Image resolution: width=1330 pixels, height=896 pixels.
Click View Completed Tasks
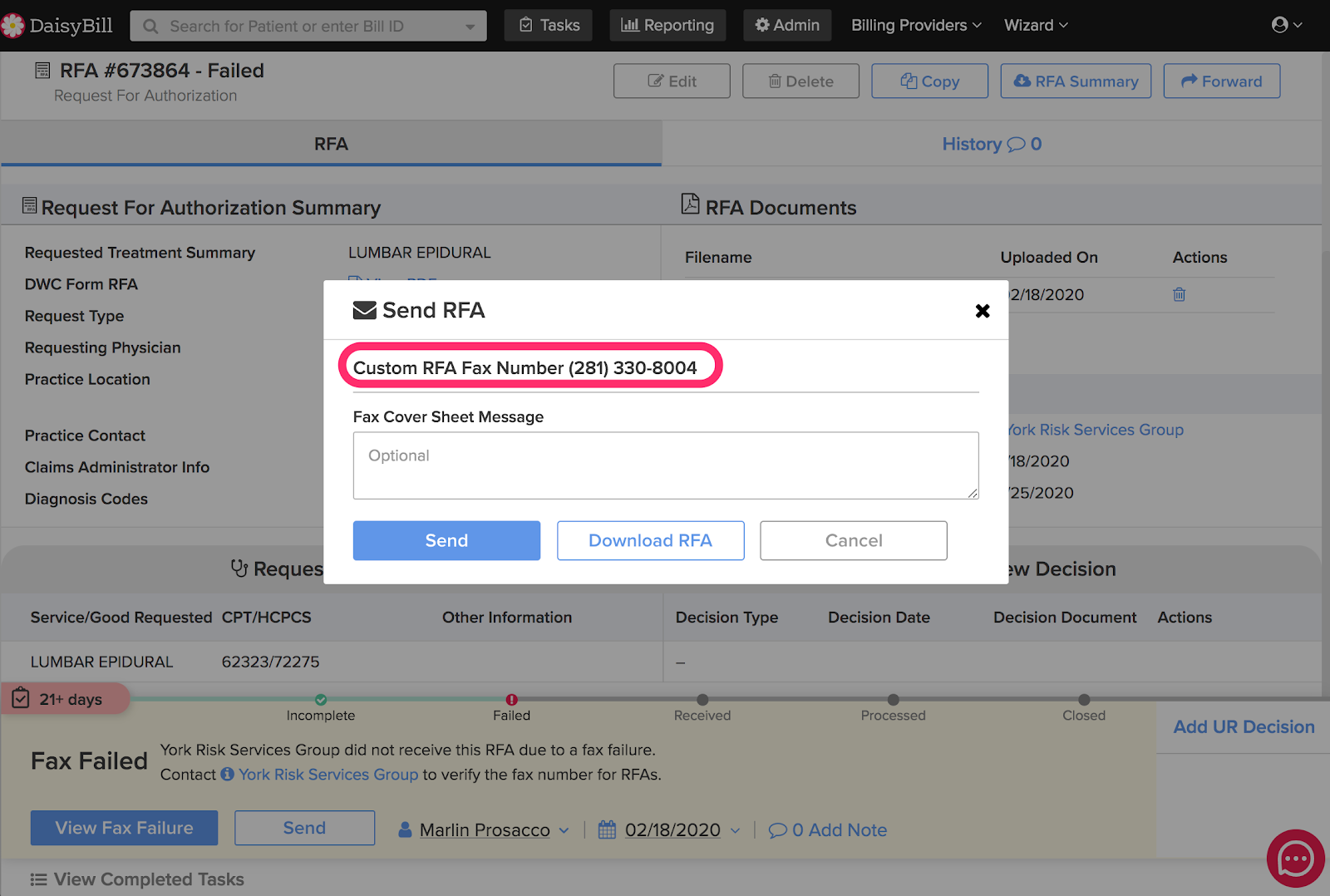pos(137,879)
